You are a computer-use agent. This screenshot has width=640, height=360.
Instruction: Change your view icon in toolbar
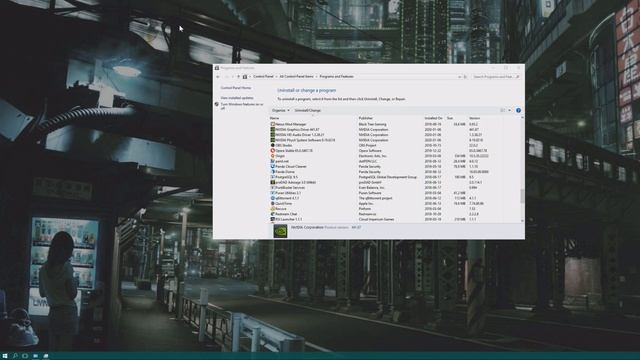pyautogui.click(x=503, y=110)
